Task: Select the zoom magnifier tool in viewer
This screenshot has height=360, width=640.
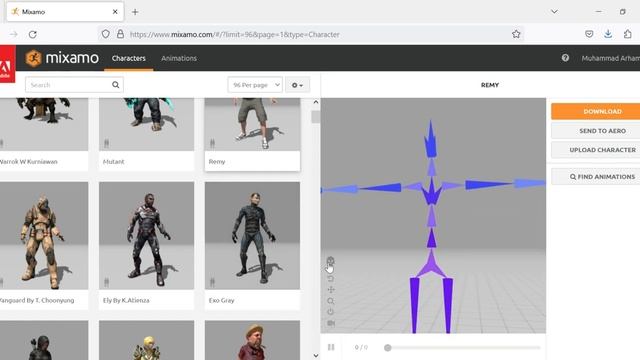Action: click(x=331, y=301)
